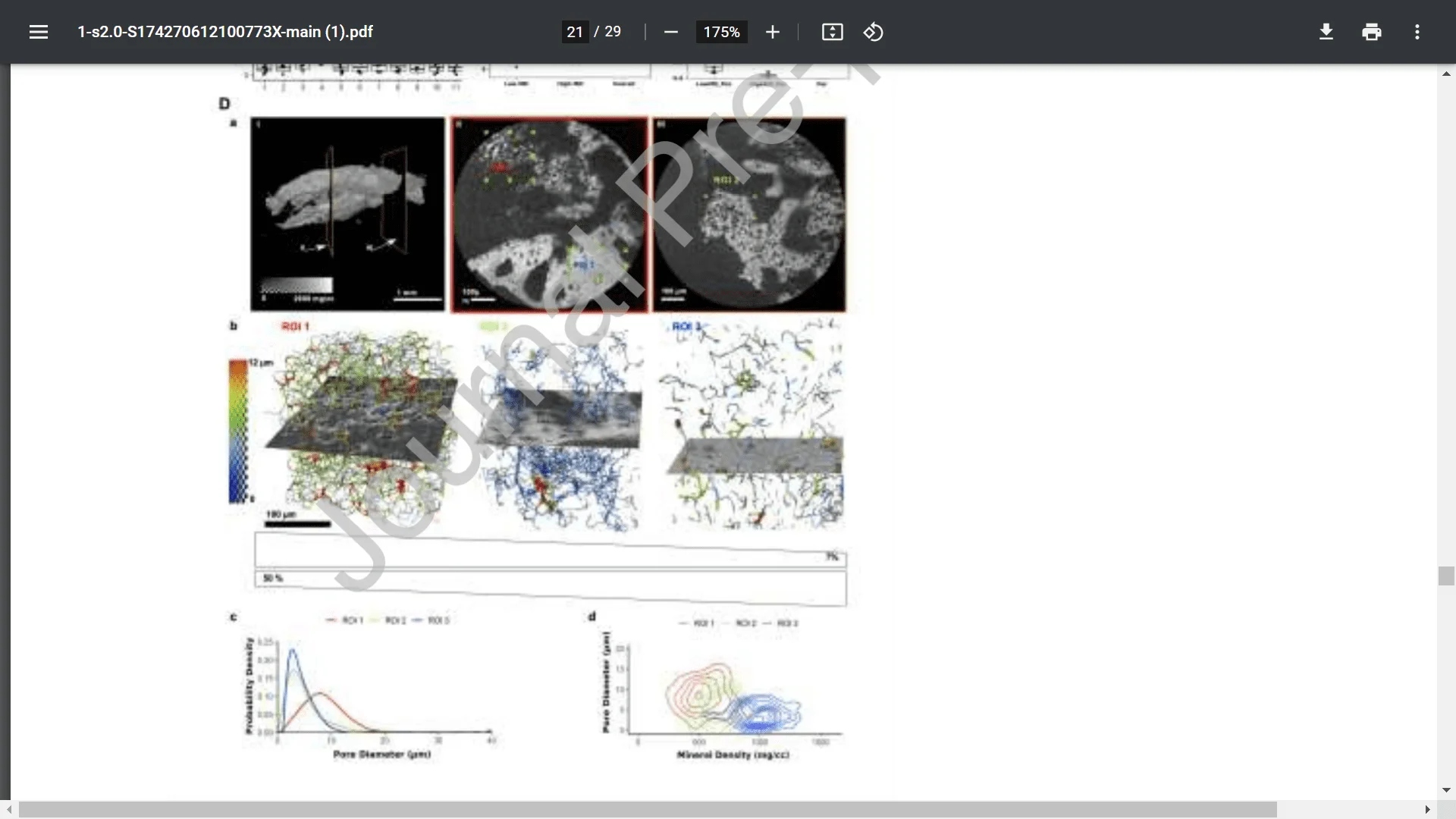This screenshot has width=1456, height=819.
Task: Click the 'Pore Diameter (µm)' x-axis label
Action: pos(382,755)
